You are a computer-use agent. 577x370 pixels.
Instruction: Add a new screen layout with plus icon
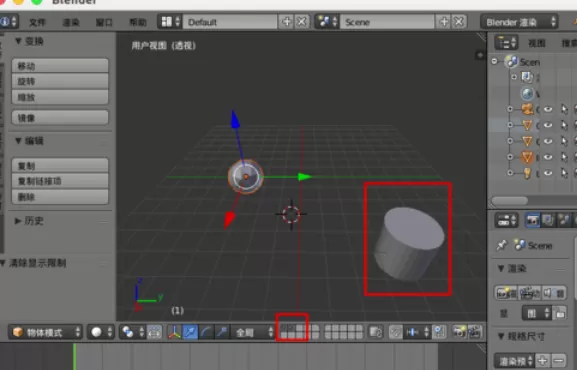[286, 22]
